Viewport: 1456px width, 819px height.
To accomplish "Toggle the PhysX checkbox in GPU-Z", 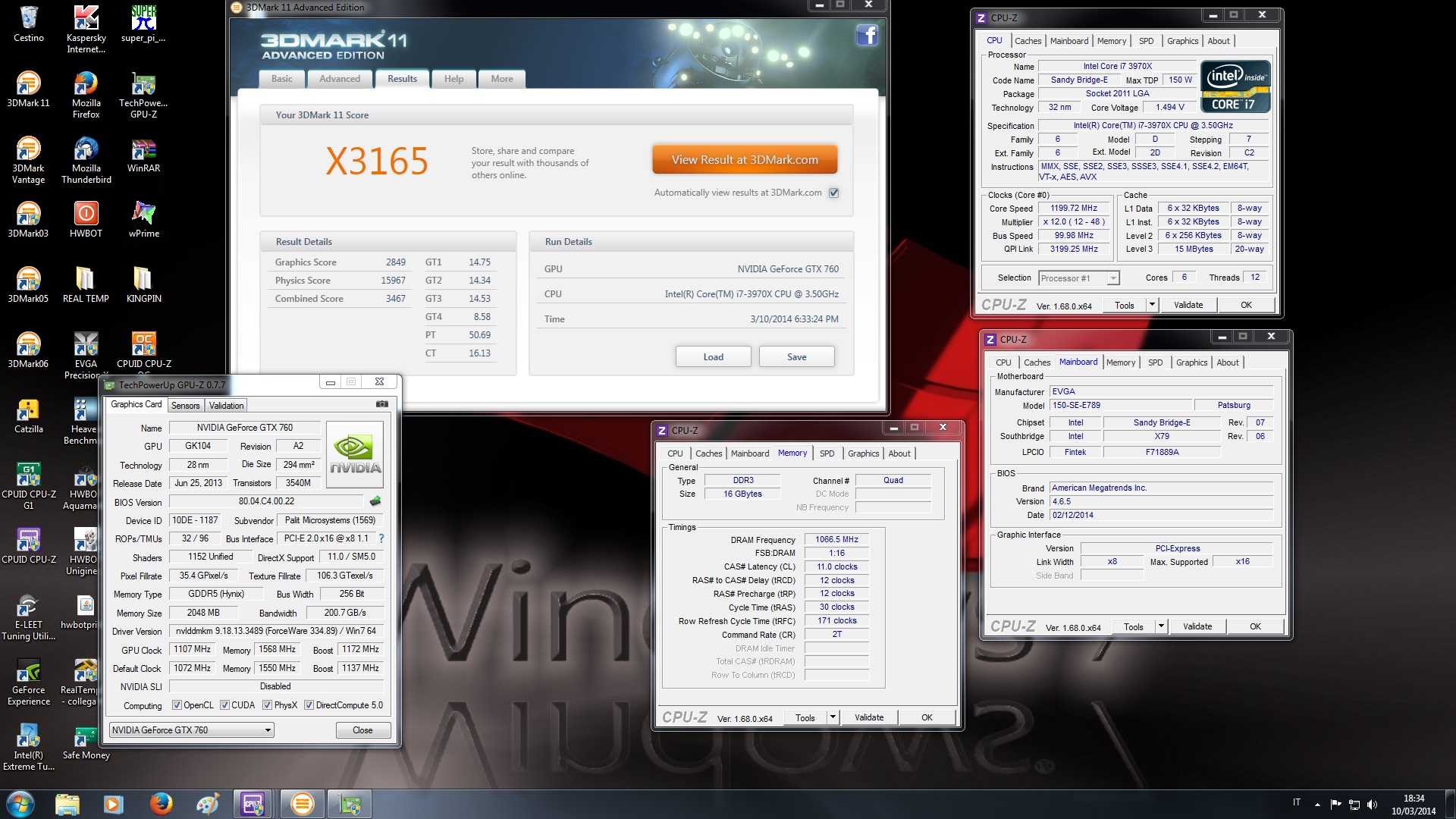I will [267, 705].
